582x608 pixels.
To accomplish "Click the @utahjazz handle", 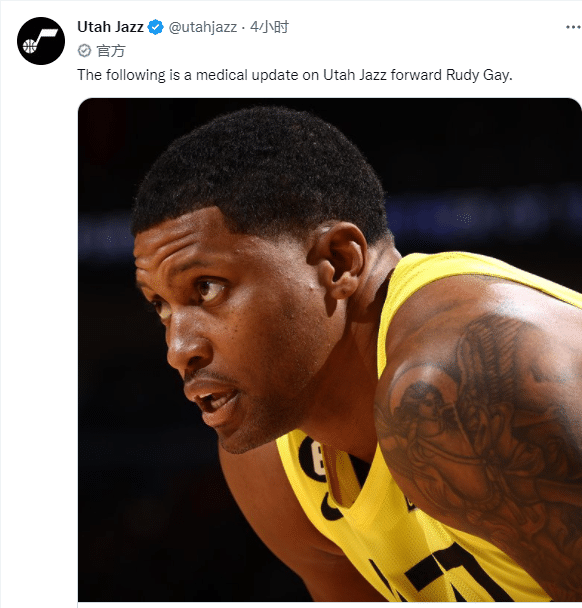I will click(x=202, y=27).
